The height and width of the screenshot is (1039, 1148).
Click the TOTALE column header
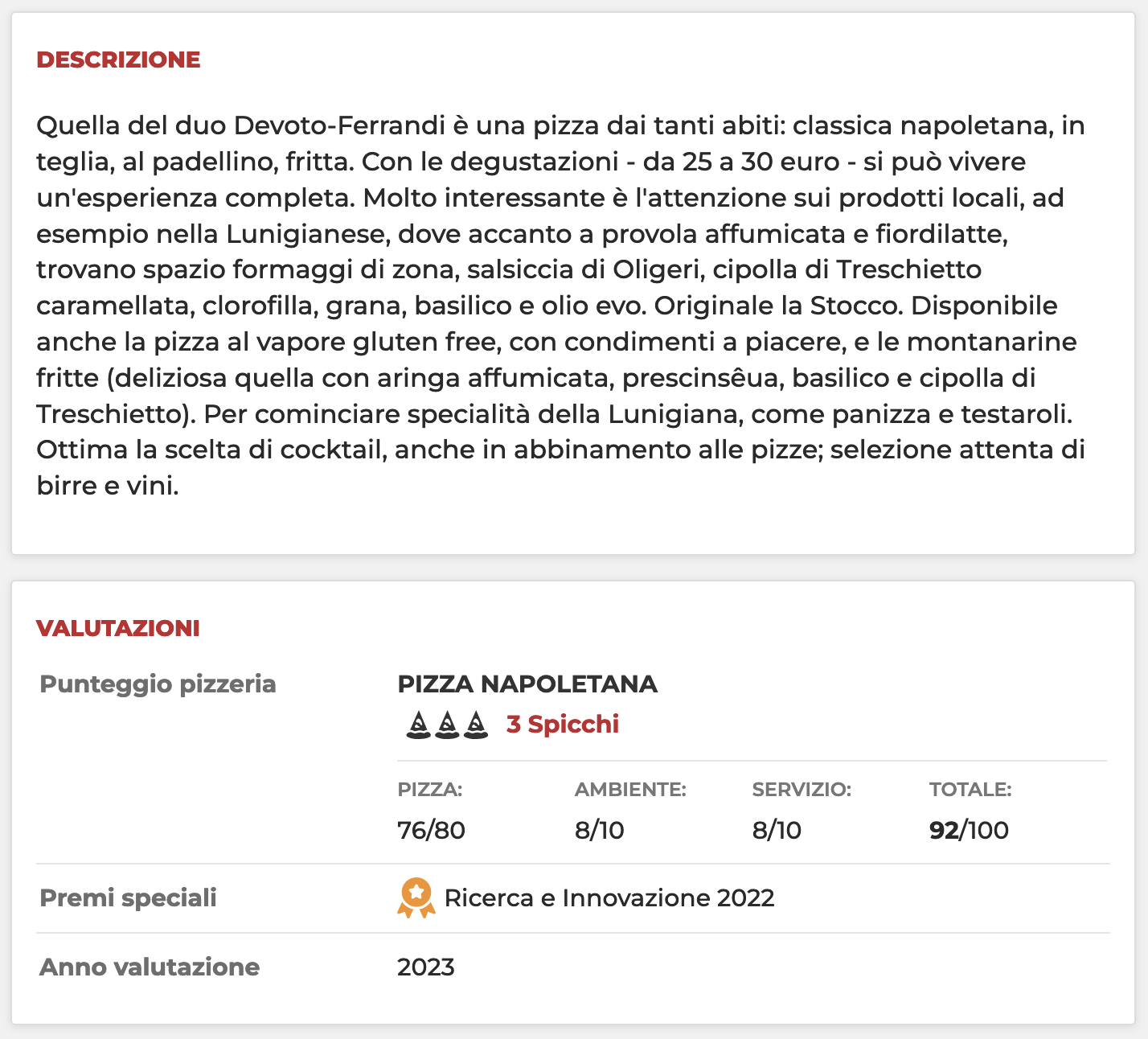click(970, 790)
